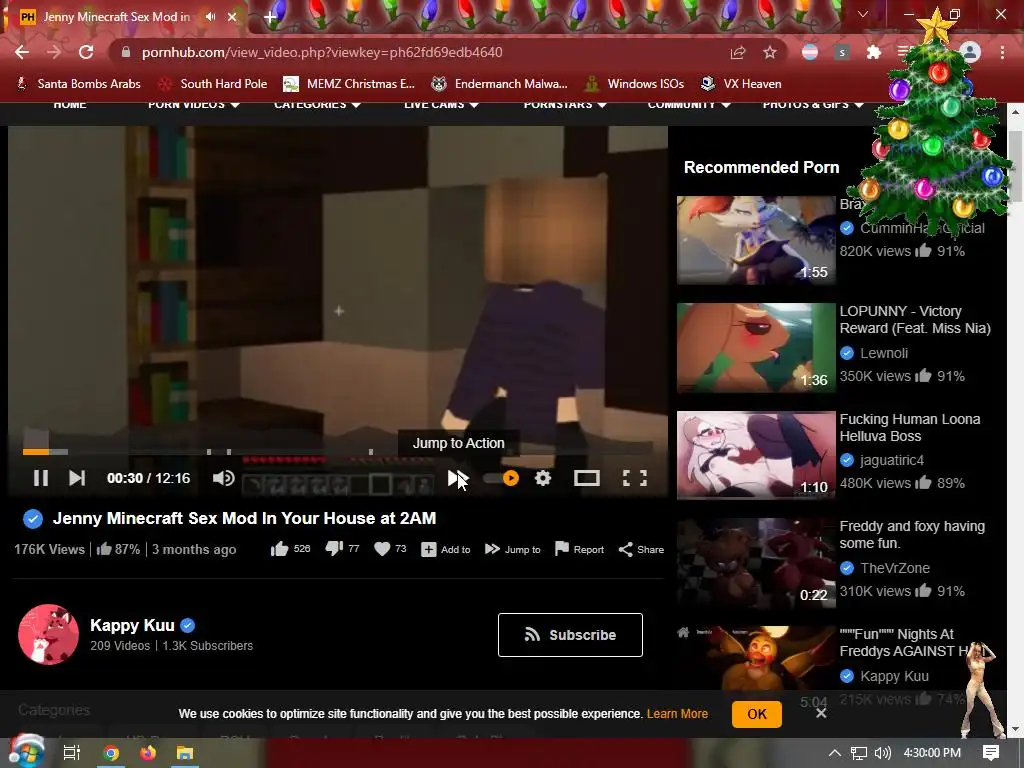Viewport: 1024px width, 768px height.
Task: Open the Lewnoli uploader link
Action: point(884,353)
